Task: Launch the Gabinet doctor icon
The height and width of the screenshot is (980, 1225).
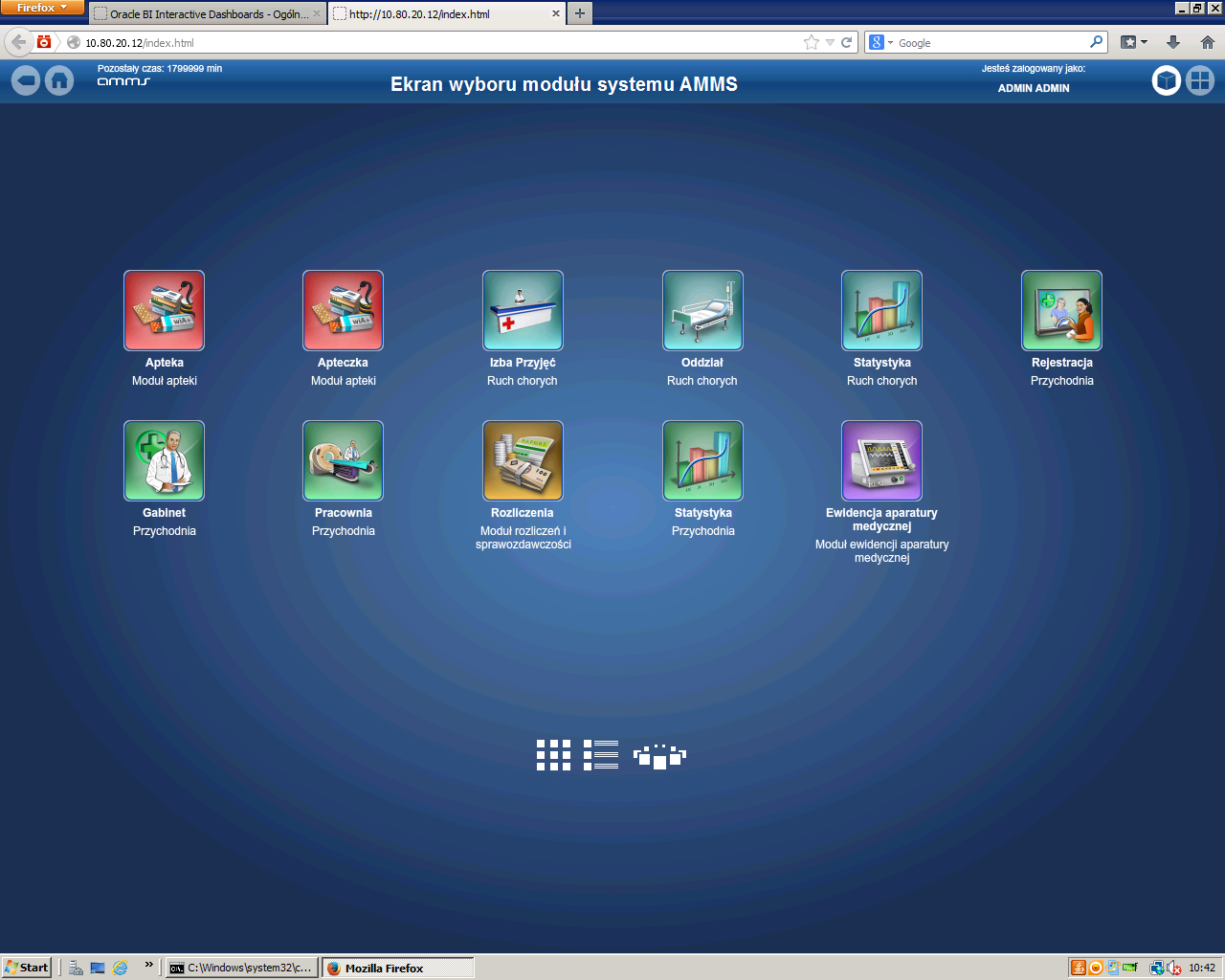Action: pyautogui.click(x=164, y=460)
